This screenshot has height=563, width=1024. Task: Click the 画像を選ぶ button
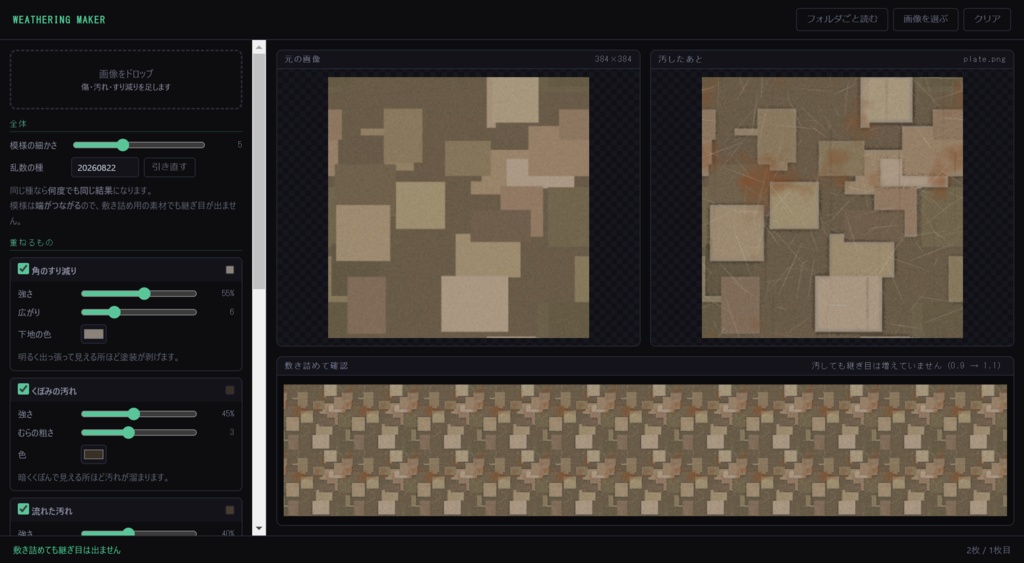(925, 20)
